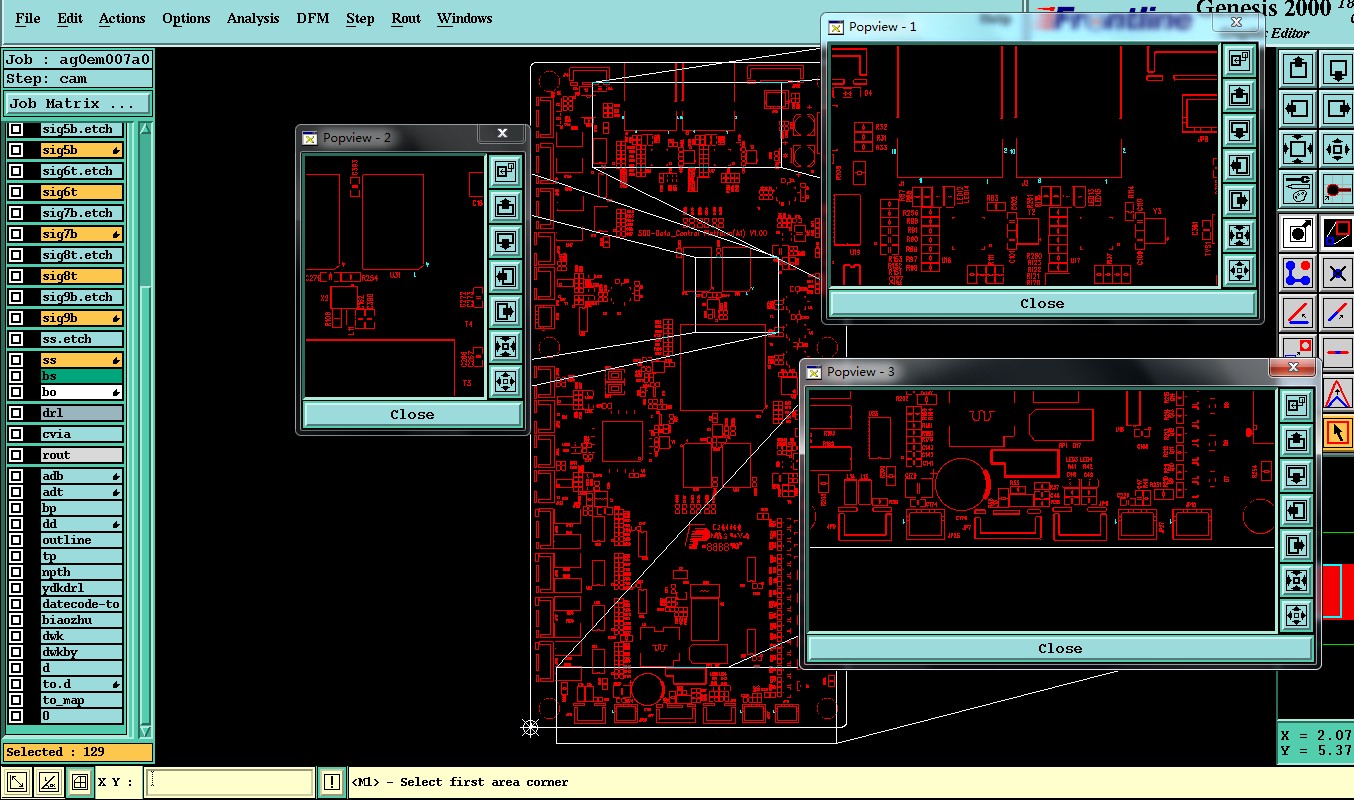Open the Actions menu
The image size is (1354, 800).
[122, 18]
